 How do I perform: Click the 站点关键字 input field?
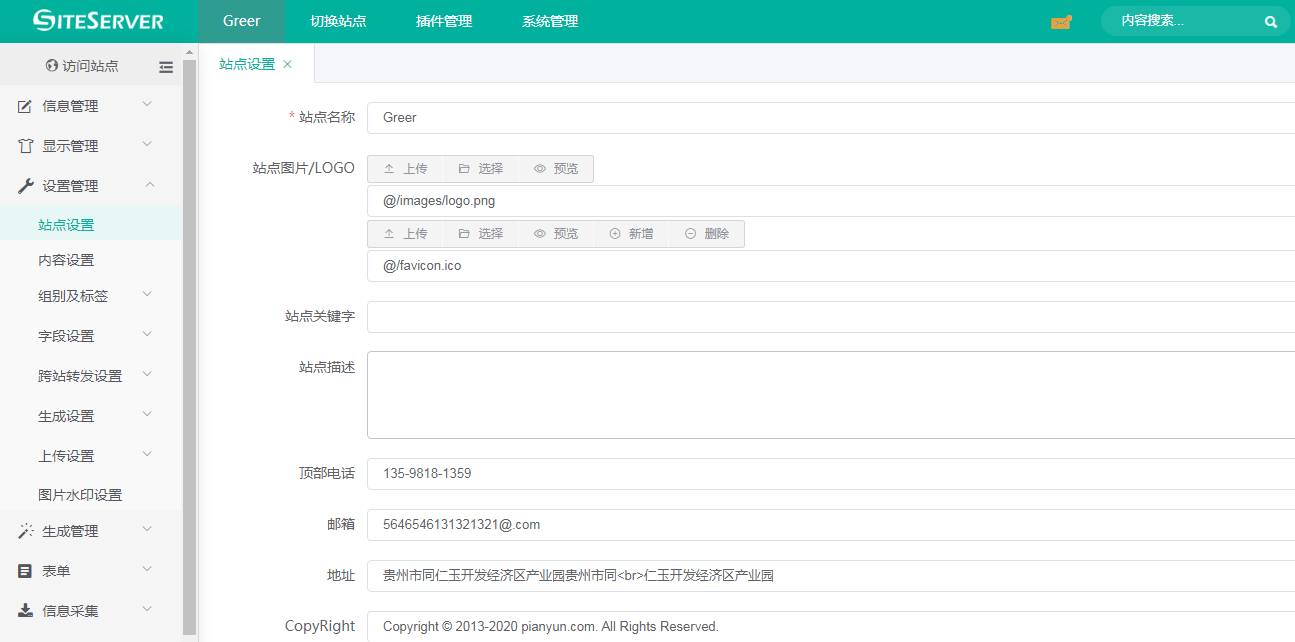(x=830, y=317)
